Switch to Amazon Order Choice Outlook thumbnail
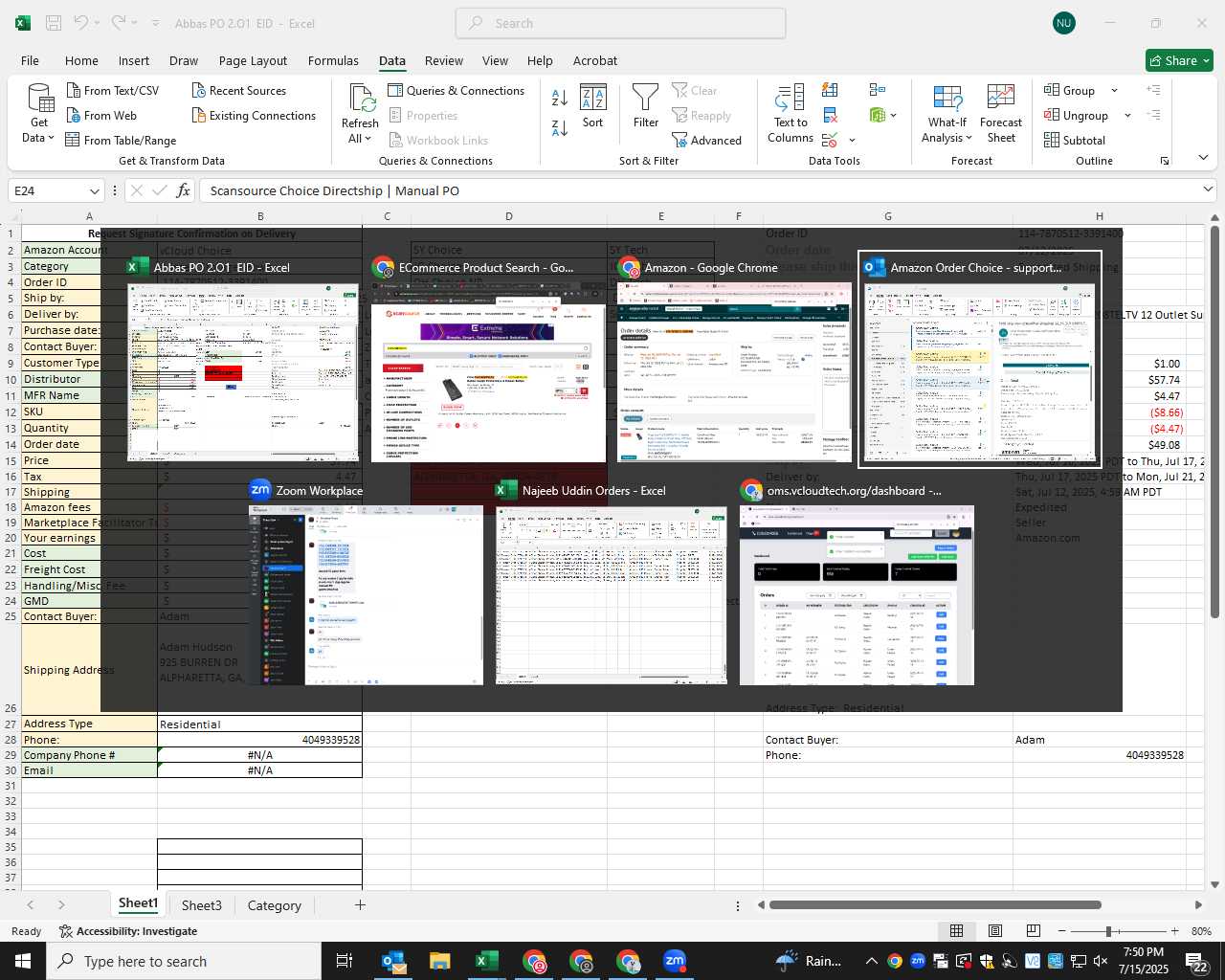The height and width of the screenshot is (980, 1225). 980,360
